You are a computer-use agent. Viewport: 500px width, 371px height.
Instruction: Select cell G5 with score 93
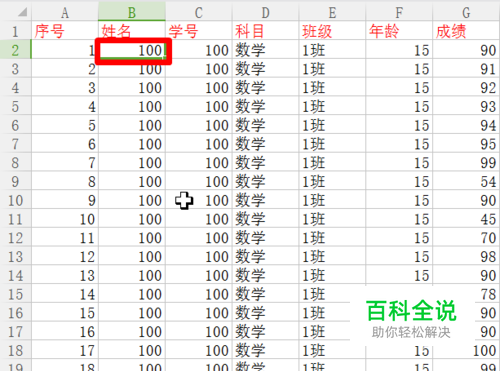click(x=466, y=106)
